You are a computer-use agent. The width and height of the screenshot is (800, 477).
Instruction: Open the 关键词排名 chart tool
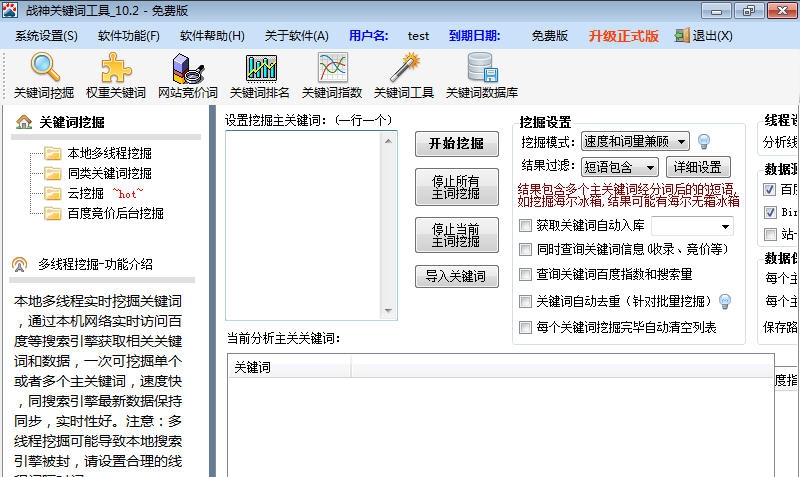tap(260, 76)
